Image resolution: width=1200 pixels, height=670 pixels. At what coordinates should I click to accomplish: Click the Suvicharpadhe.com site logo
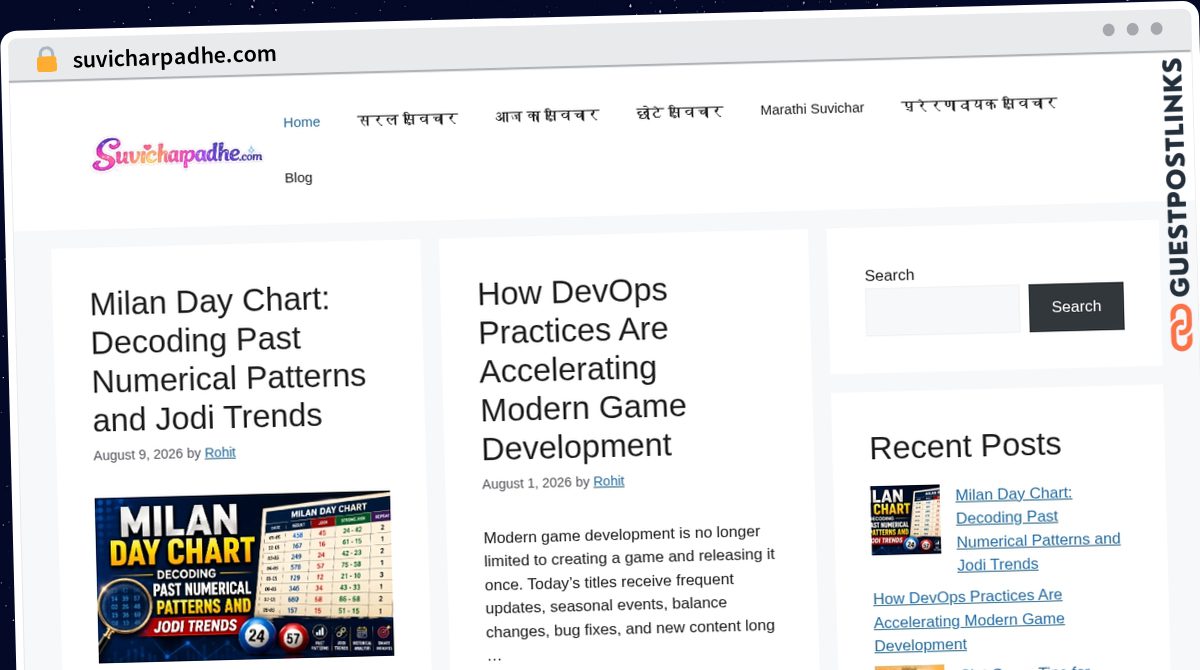pyautogui.click(x=177, y=154)
